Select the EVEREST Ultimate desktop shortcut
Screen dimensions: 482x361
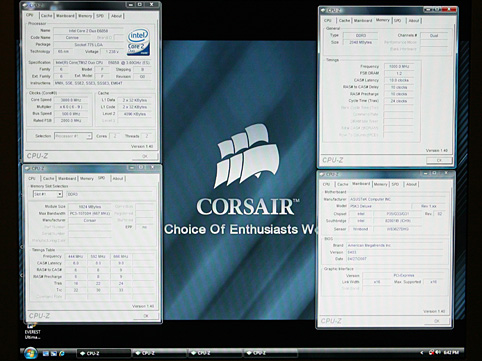pyautogui.click(x=32, y=331)
